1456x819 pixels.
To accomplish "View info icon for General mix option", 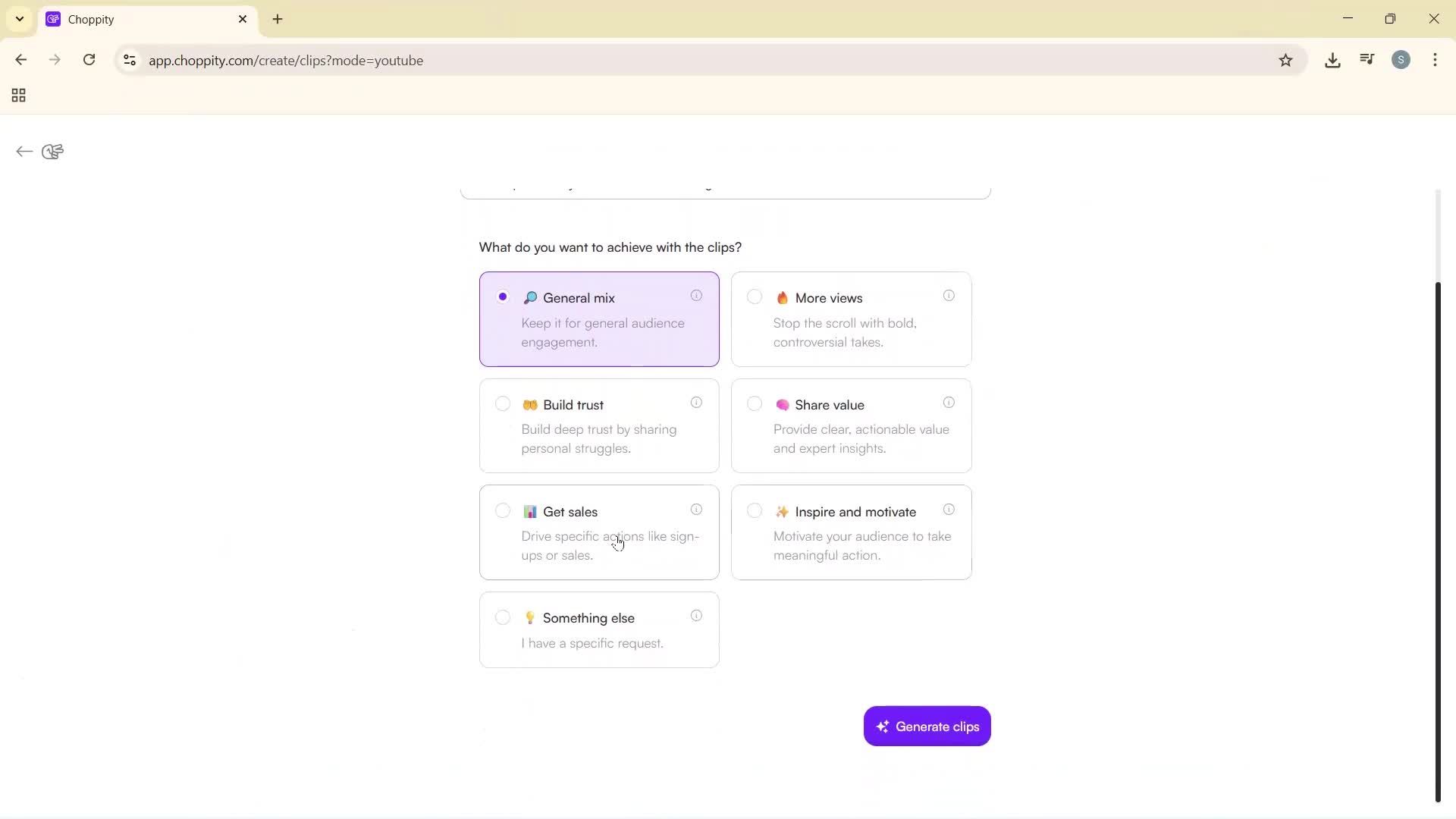I will click(697, 296).
